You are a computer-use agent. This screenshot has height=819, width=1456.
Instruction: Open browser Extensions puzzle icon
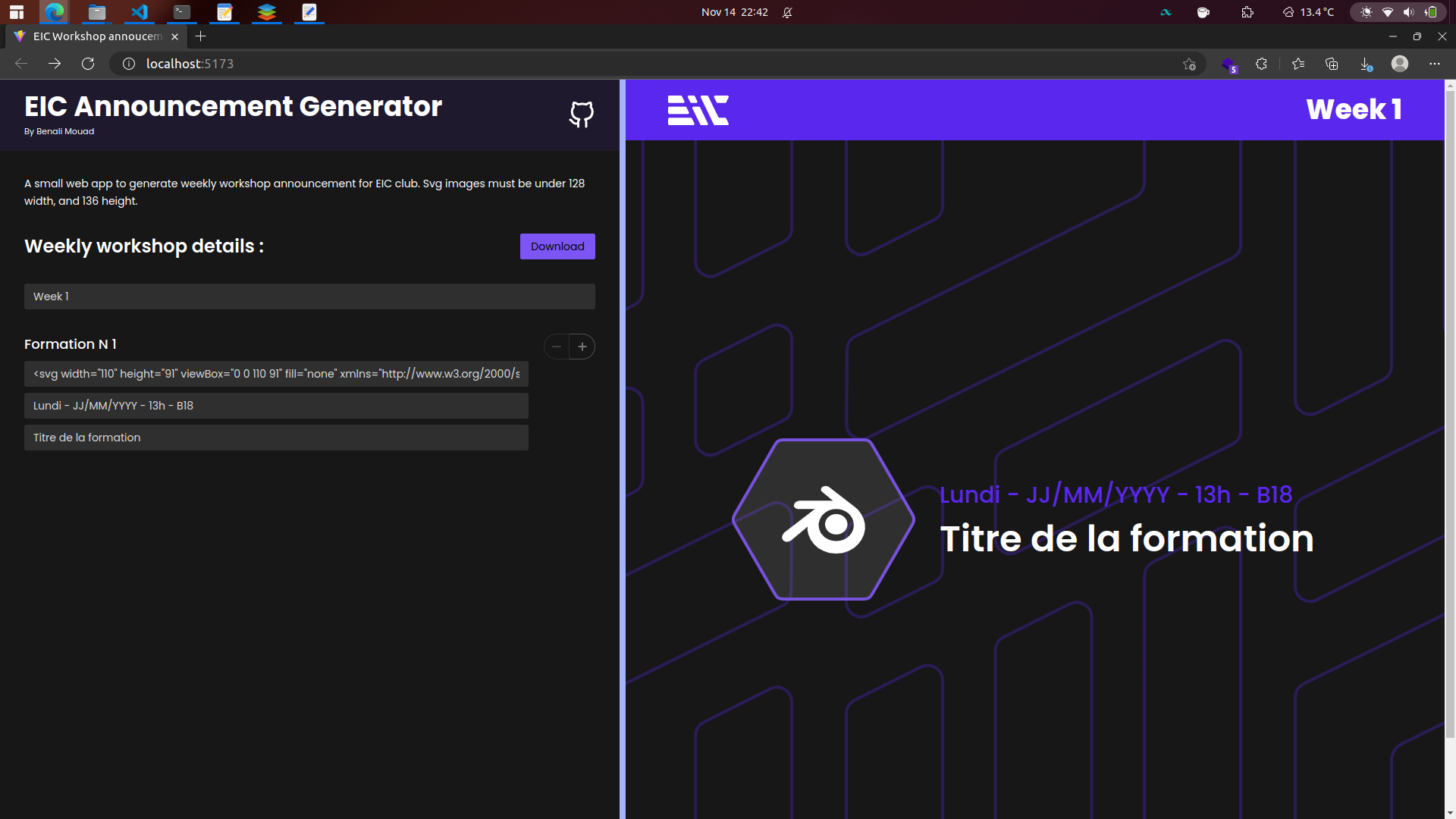pyautogui.click(x=1261, y=64)
